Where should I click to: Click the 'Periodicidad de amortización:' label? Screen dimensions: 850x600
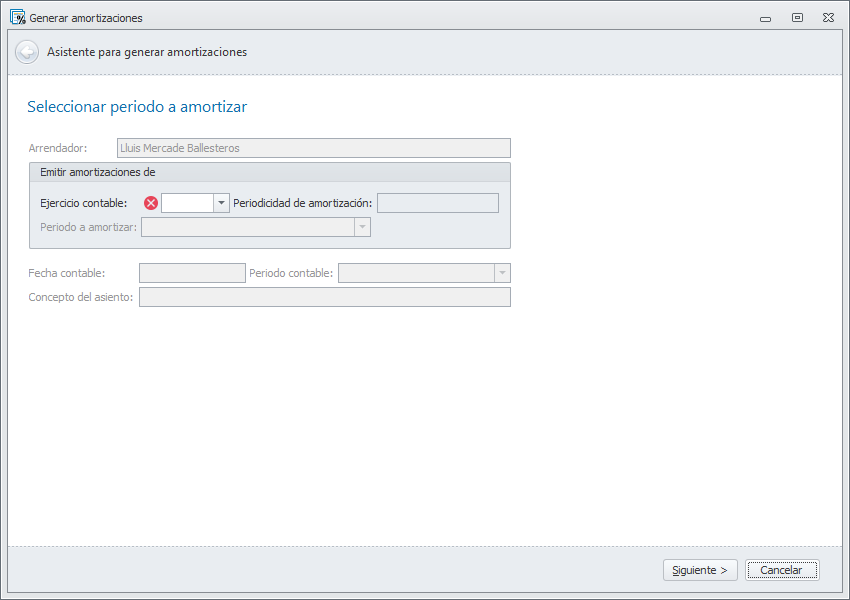pyautogui.click(x=302, y=203)
